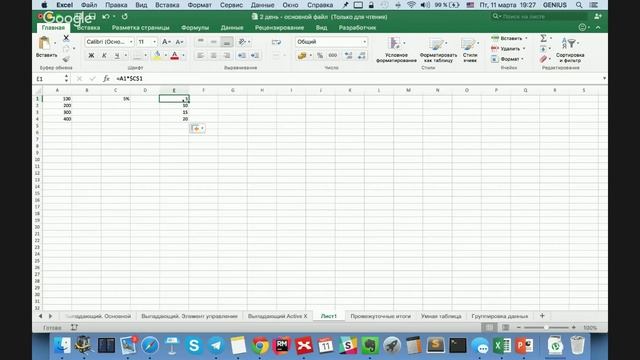The width and height of the screenshot is (640, 360).
Task: Open the Рецензирование ribbon tab
Action: click(x=279, y=28)
